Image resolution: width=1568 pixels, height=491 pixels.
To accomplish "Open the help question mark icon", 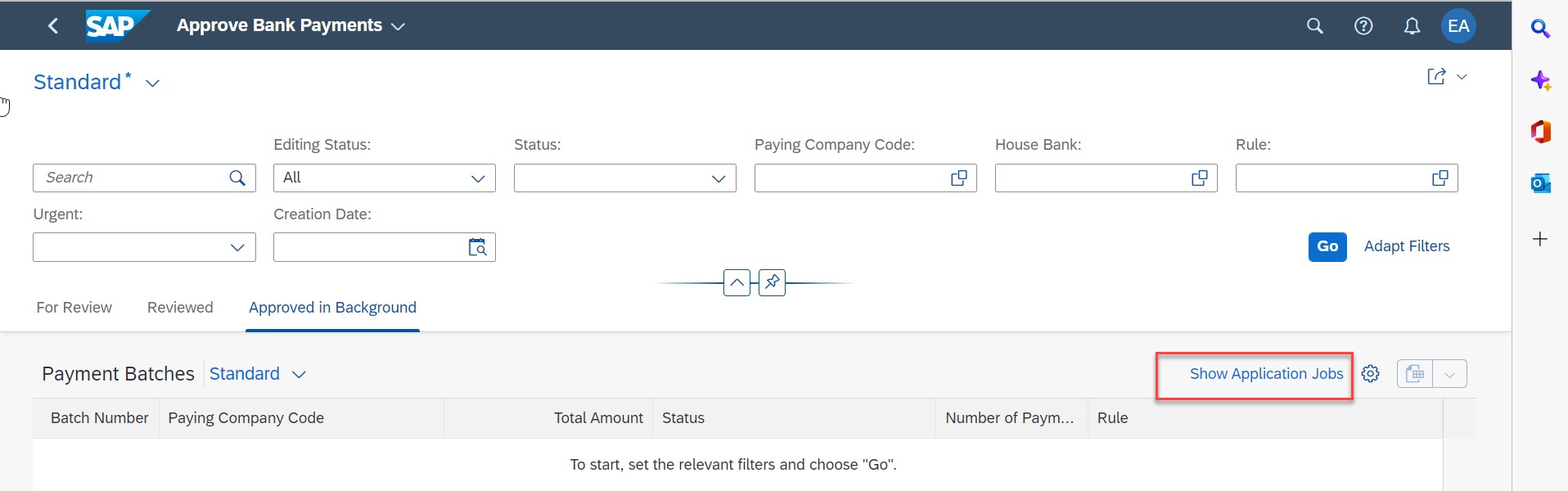I will pyautogui.click(x=1363, y=26).
